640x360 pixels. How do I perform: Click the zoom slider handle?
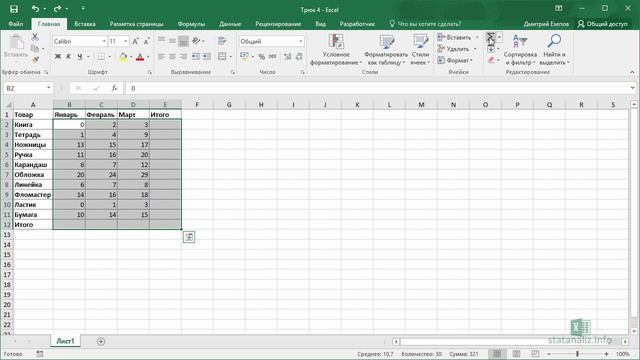point(578,354)
